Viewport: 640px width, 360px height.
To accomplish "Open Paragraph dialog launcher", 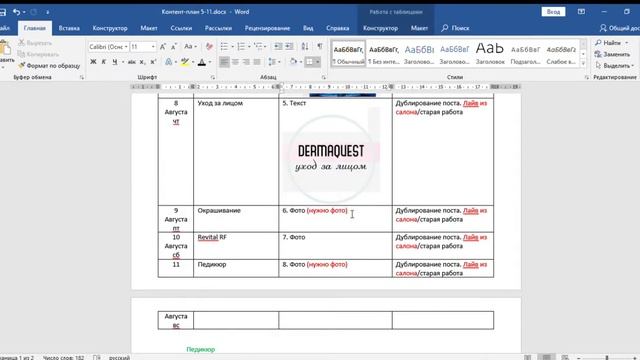I will click(324, 77).
